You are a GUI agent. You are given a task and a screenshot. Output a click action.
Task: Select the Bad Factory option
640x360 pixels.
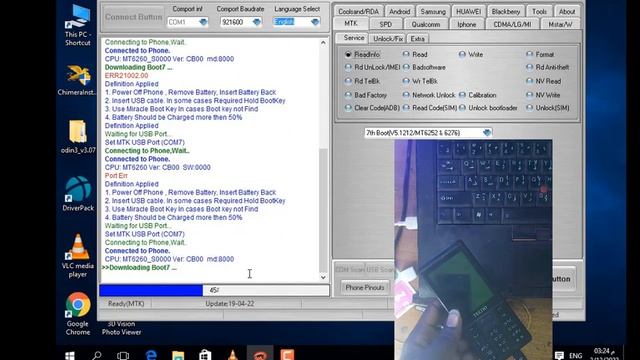[x=366, y=95]
